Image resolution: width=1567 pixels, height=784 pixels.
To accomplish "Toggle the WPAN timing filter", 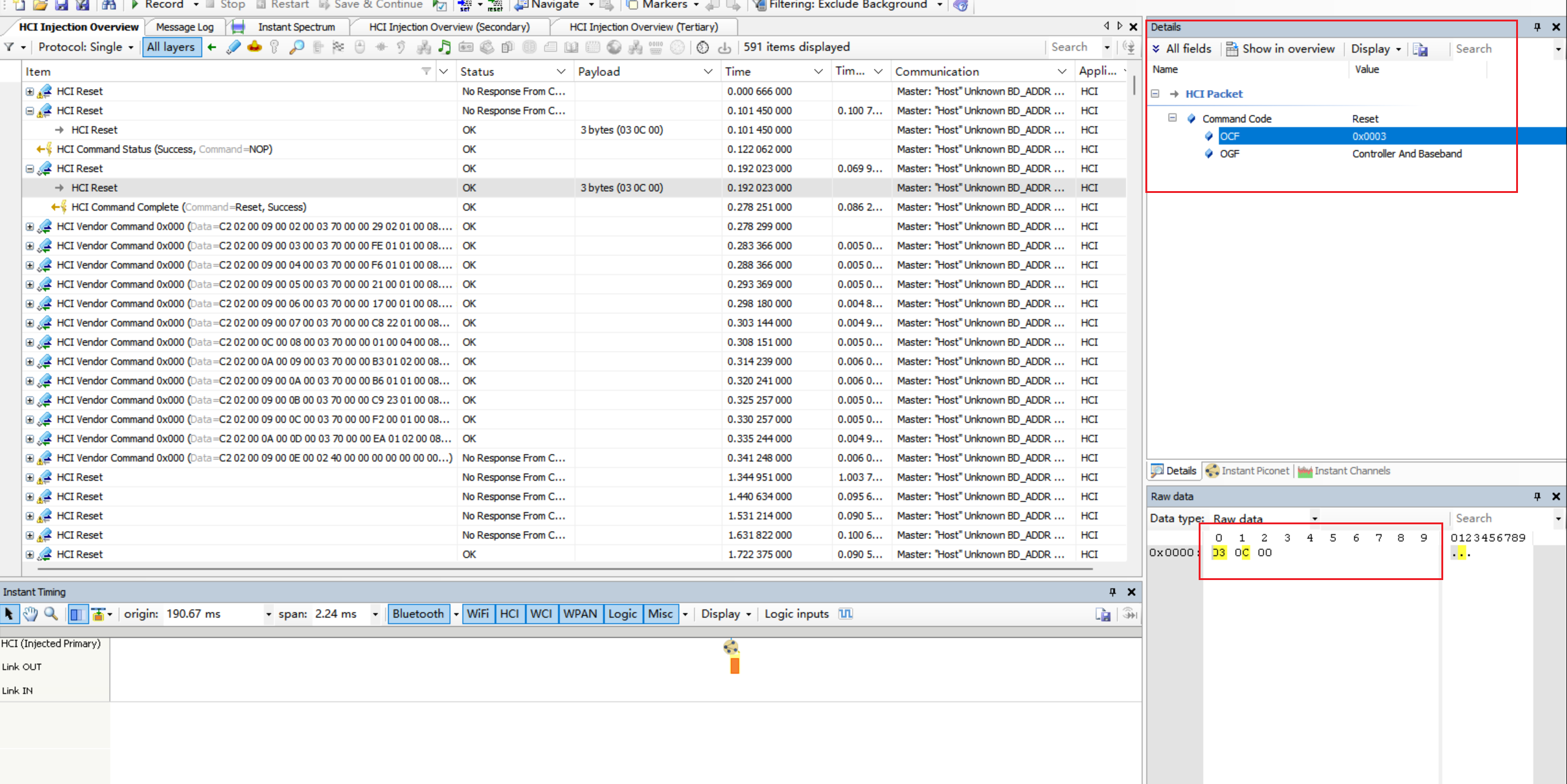I will [x=580, y=614].
